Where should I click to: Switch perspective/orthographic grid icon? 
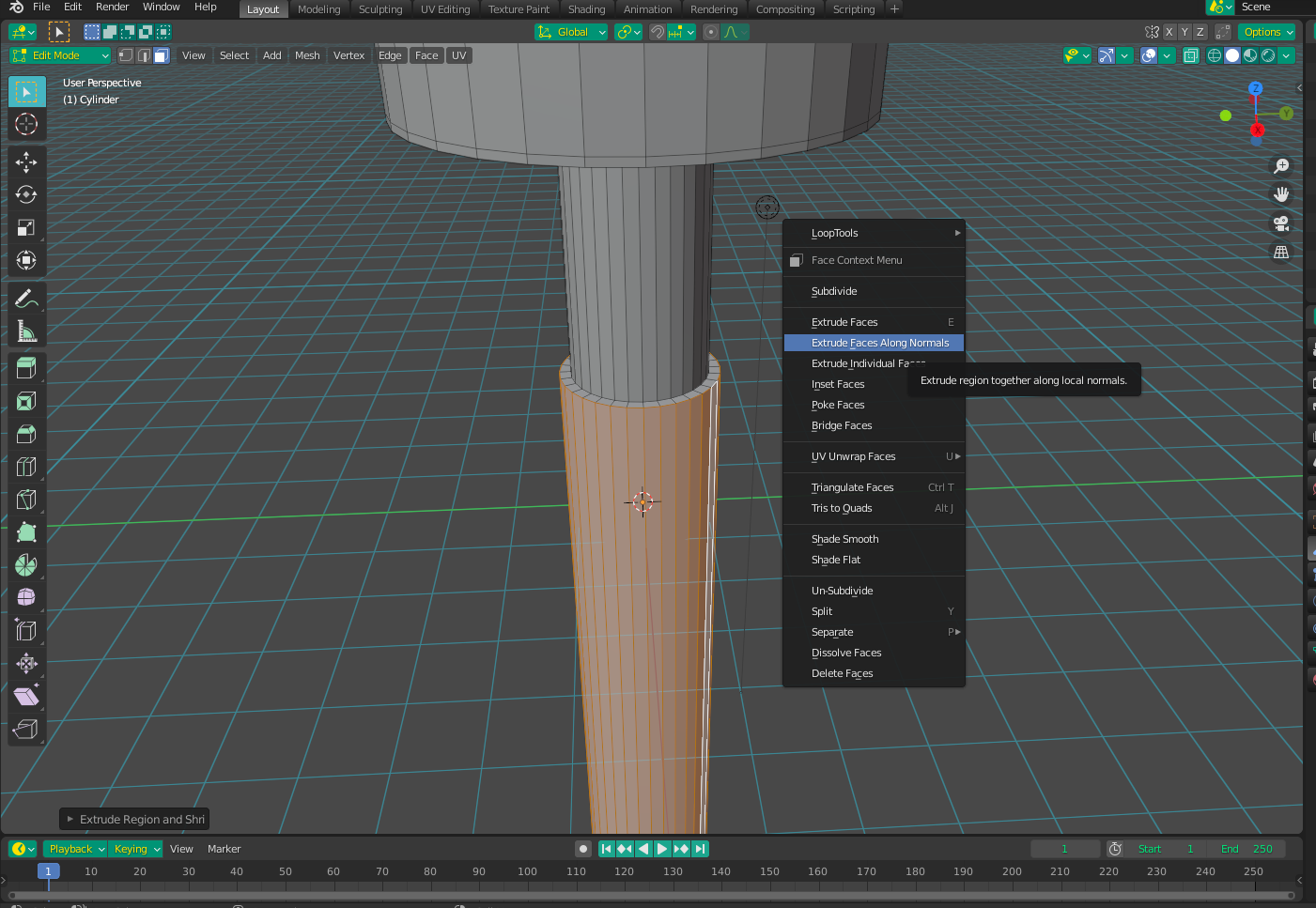coord(1281,253)
